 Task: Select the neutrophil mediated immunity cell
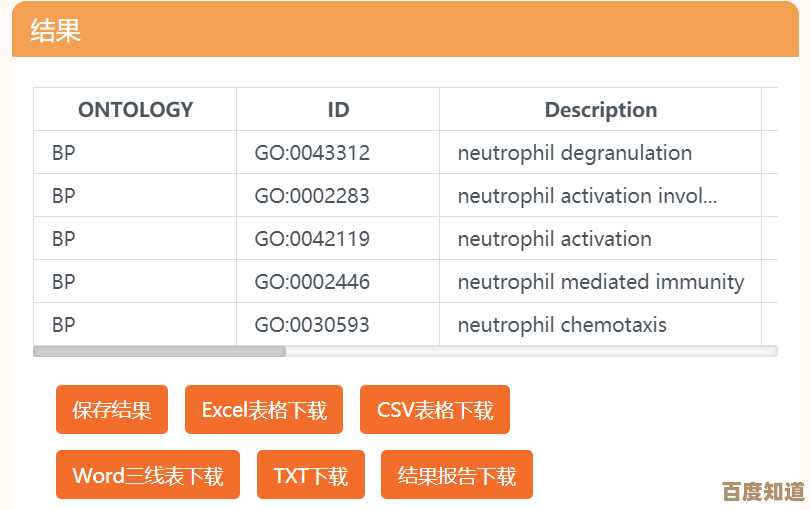[x=600, y=282]
